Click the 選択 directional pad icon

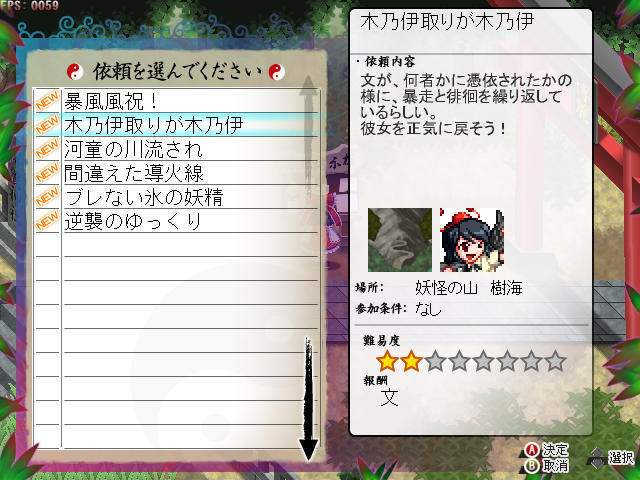pos(611,458)
